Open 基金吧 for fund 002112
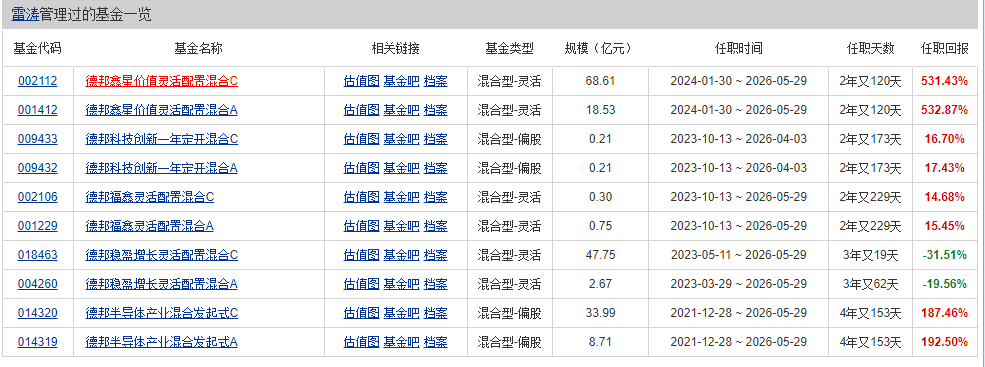The width and height of the screenshot is (985, 367). [x=401, y=81]
